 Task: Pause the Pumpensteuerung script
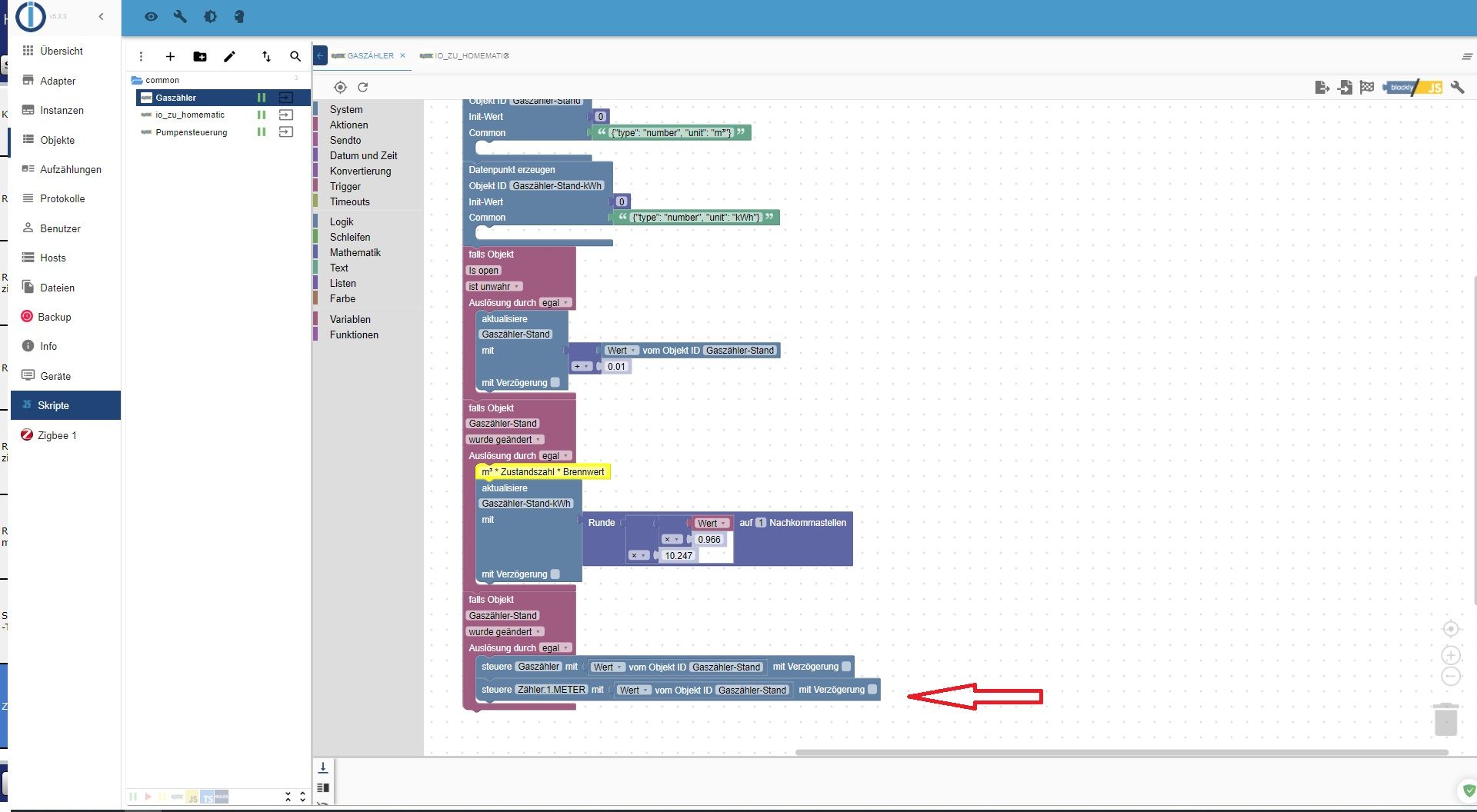pos(262,132)
